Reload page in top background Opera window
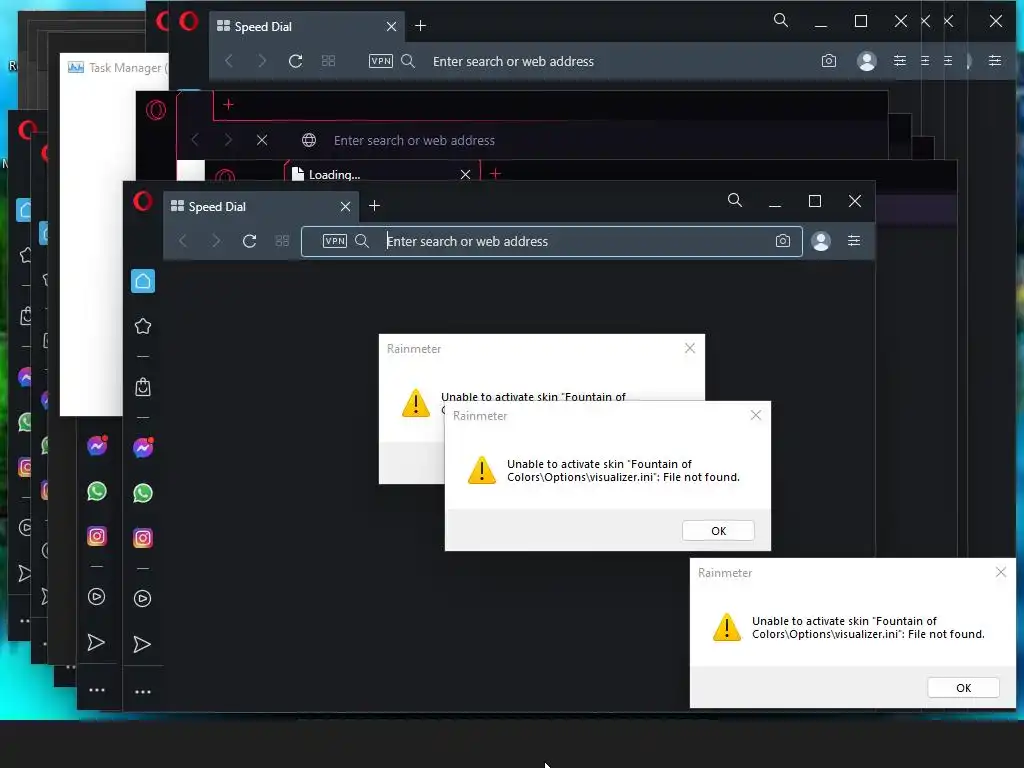 [295, 61]
